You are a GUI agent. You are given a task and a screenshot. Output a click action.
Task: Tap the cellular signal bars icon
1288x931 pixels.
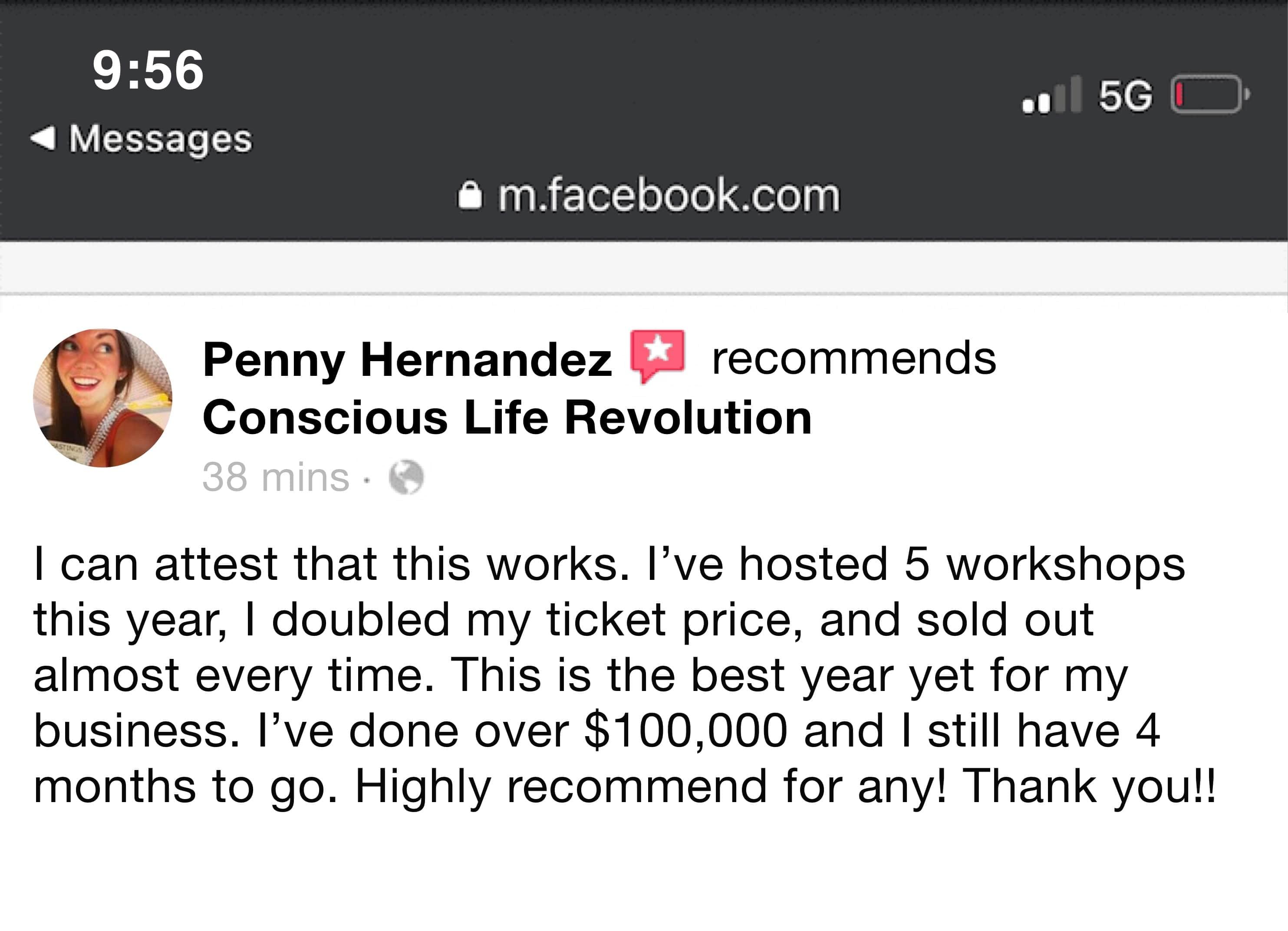click(x=1051, y=96)
